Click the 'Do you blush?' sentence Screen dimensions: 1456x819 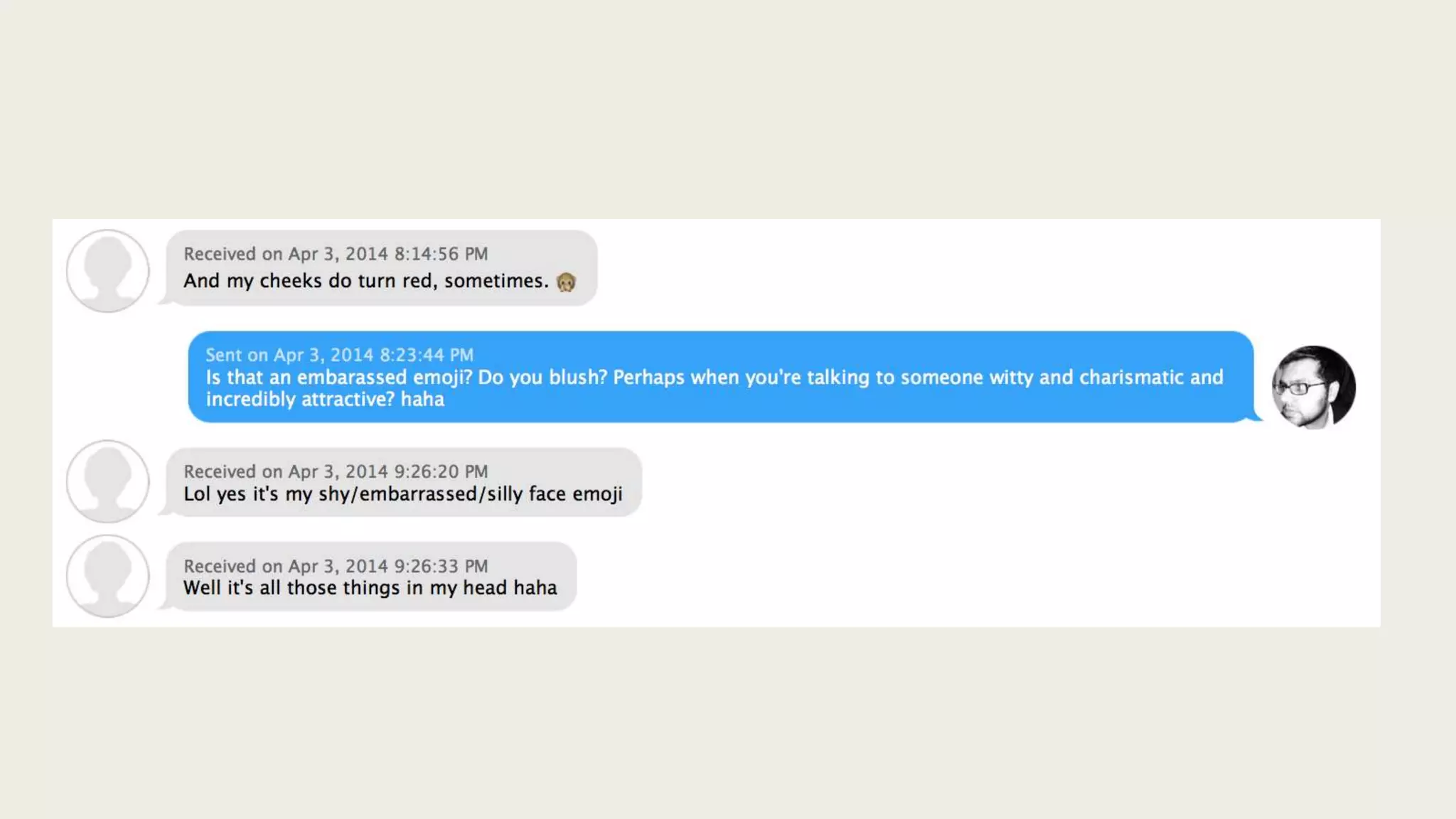(x=542, y=377)
